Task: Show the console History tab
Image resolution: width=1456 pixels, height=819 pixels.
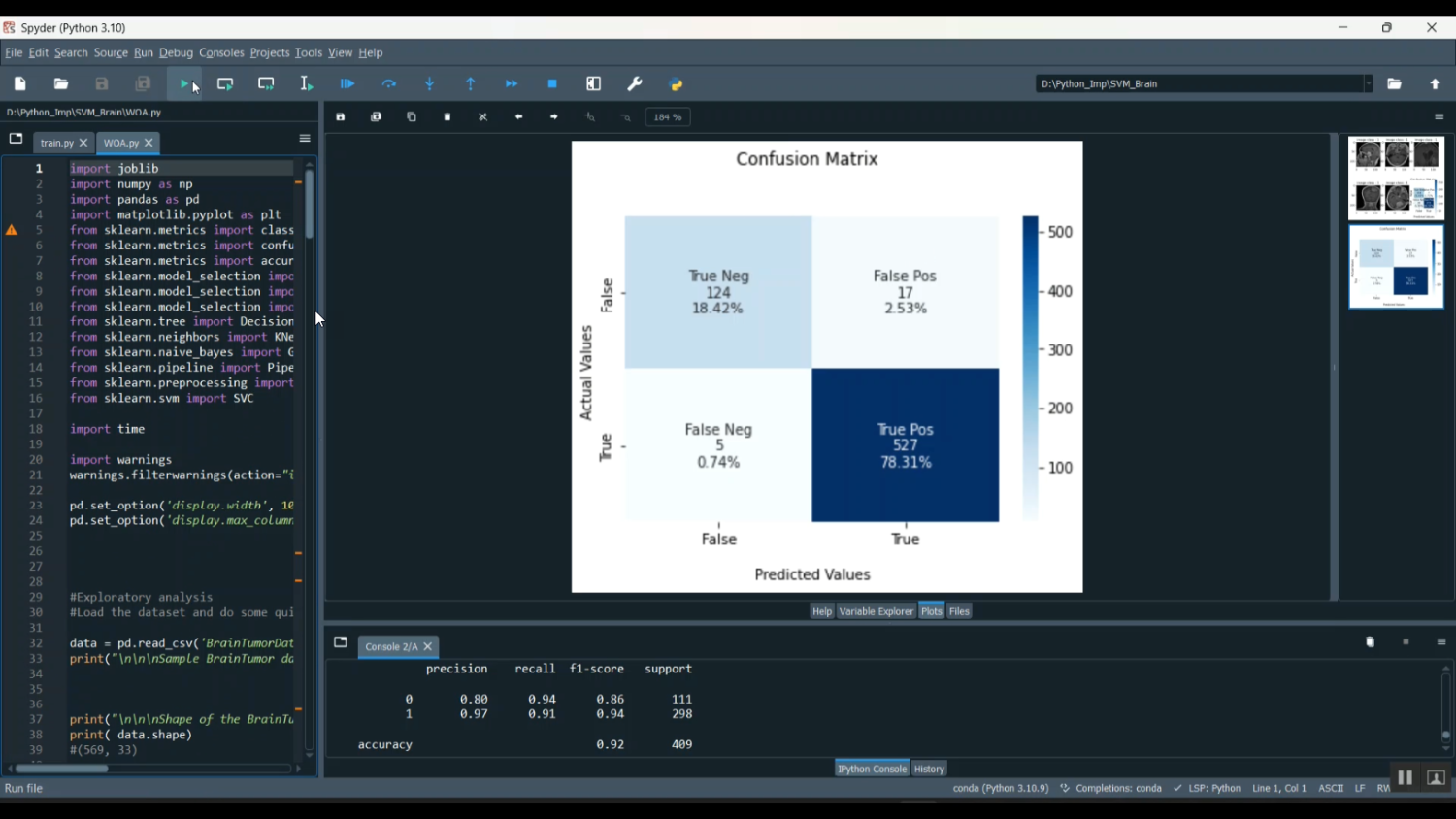Action: 929,769
